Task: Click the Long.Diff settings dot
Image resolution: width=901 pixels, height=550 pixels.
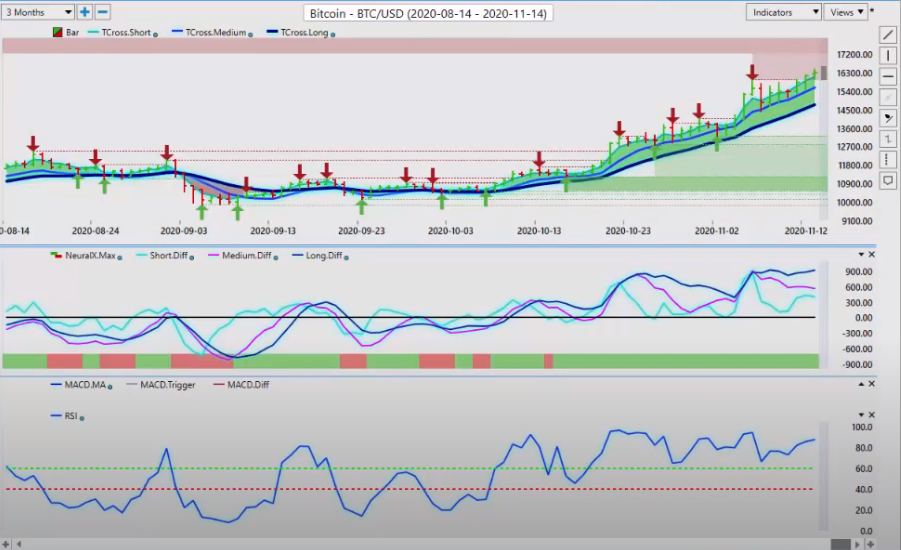Action: click(x=346, y=257)
